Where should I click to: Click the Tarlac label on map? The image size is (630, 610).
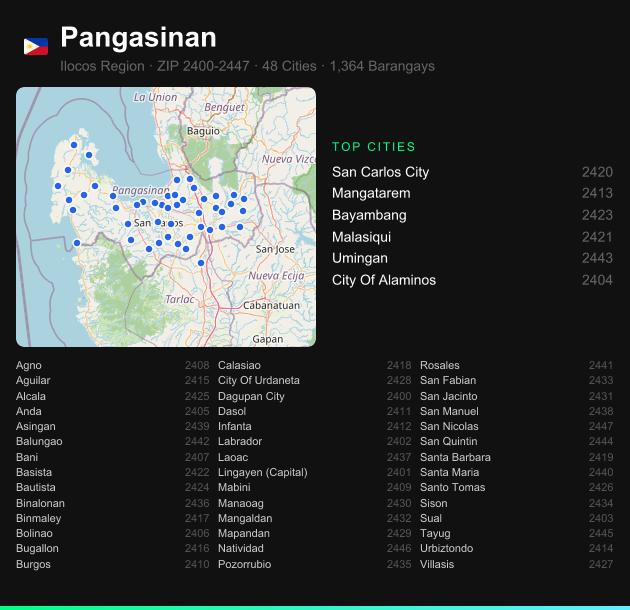[180, 299]
